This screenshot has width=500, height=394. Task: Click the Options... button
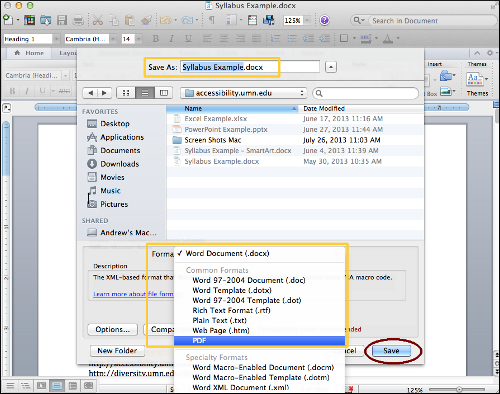[x=113, y=330]
